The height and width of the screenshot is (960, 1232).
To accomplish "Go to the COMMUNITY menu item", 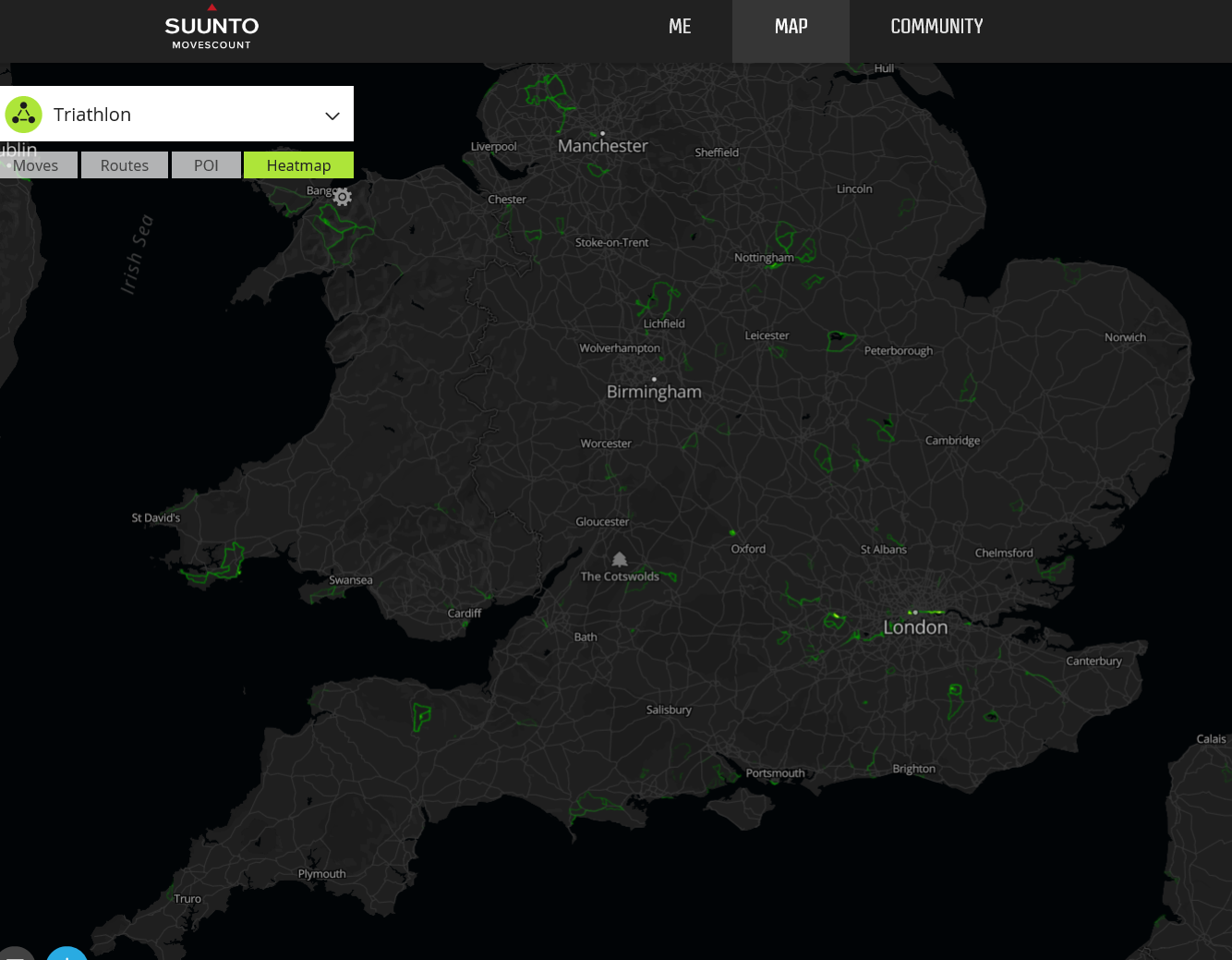I will click(936, 27).
